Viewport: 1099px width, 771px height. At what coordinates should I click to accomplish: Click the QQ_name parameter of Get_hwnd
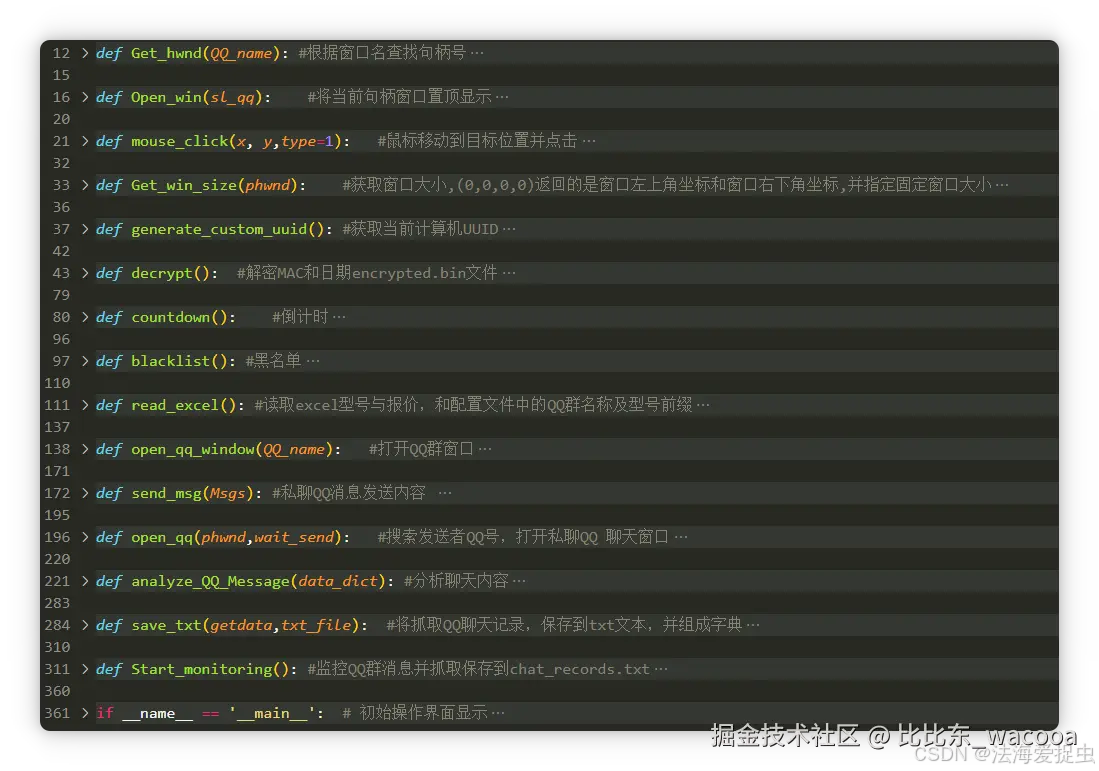[241, 53]
